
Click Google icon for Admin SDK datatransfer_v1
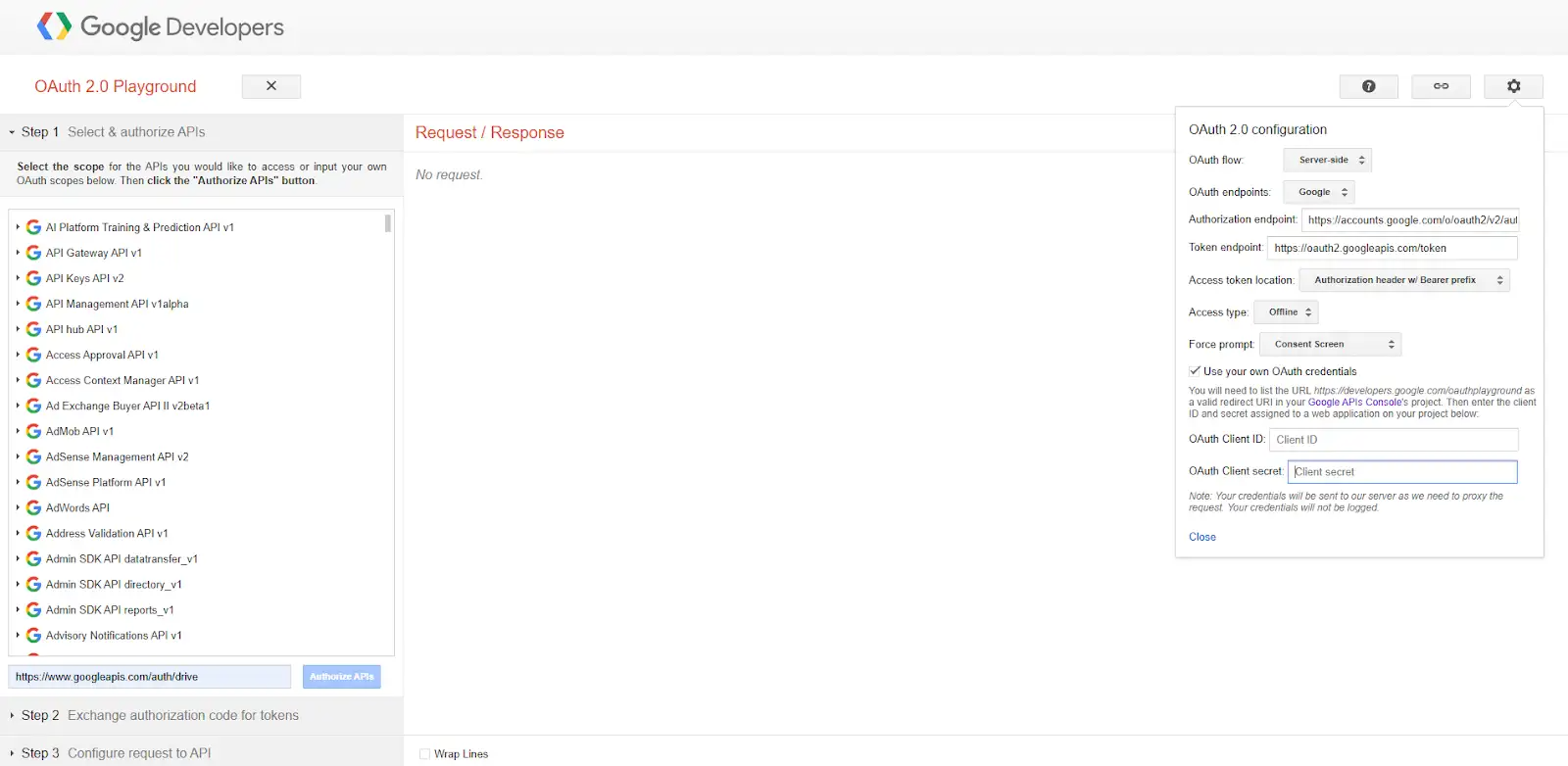33,558
